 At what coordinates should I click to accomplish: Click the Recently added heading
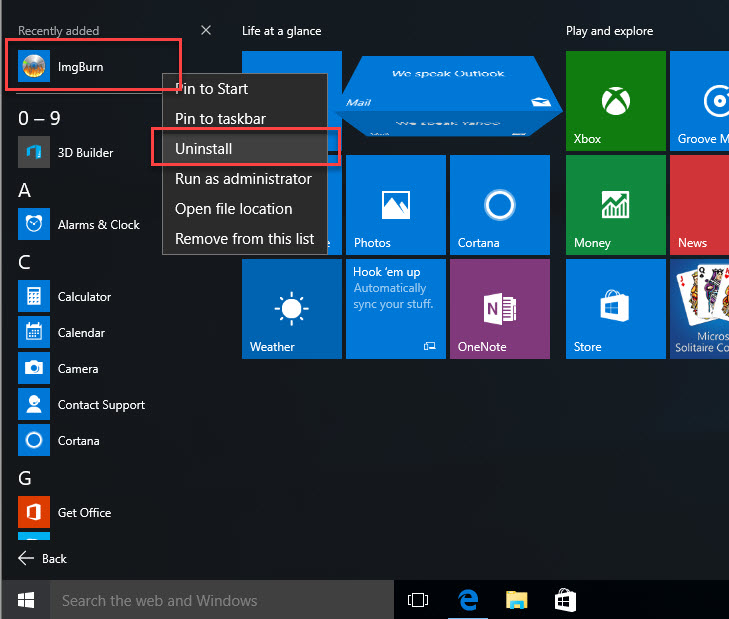tap(59, 31)
